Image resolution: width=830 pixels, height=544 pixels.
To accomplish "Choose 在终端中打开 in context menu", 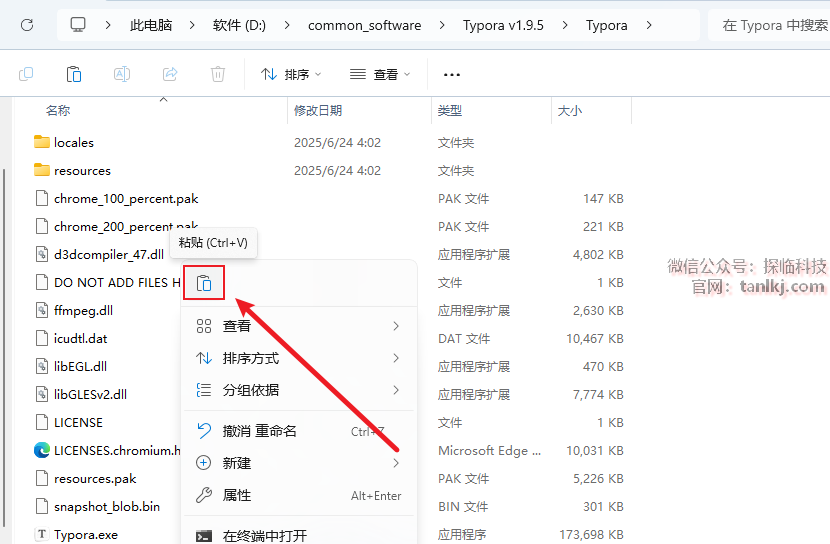I will [299, 534].
